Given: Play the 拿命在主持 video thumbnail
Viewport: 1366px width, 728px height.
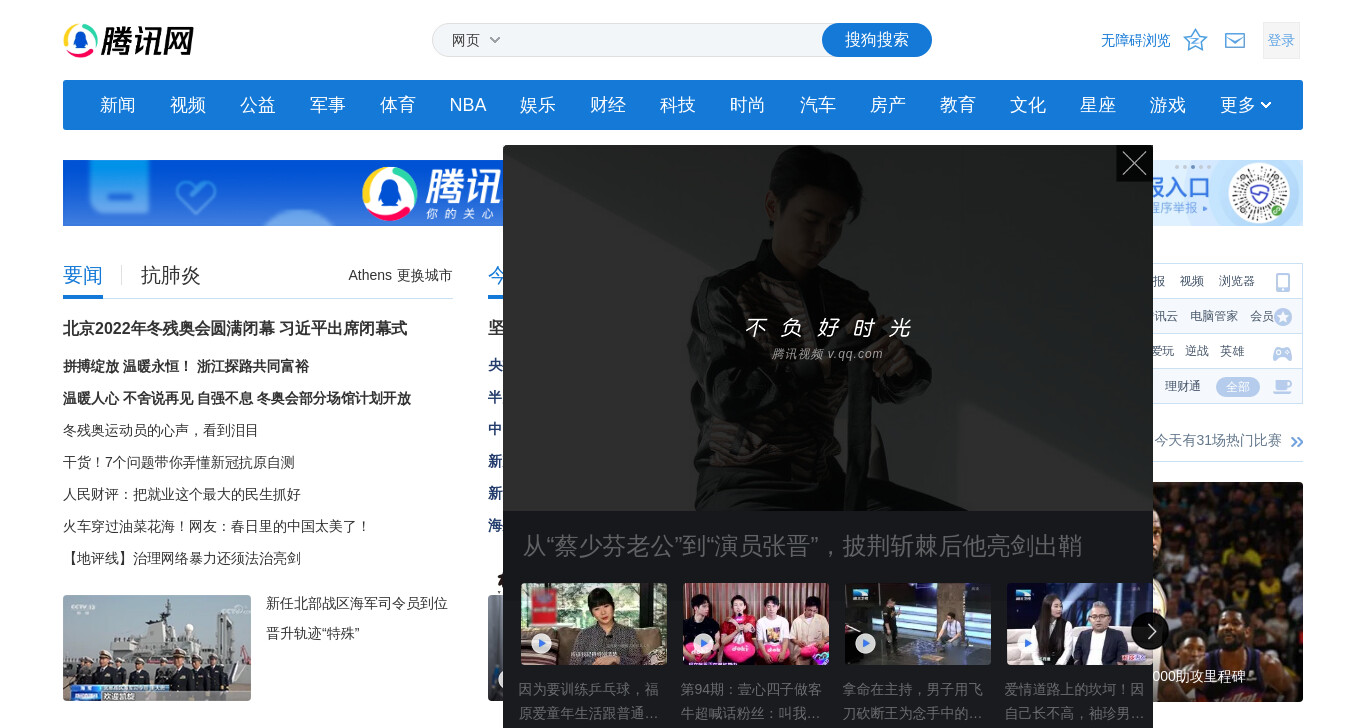Looking at the screenshot, I should (x=918, y=624).
